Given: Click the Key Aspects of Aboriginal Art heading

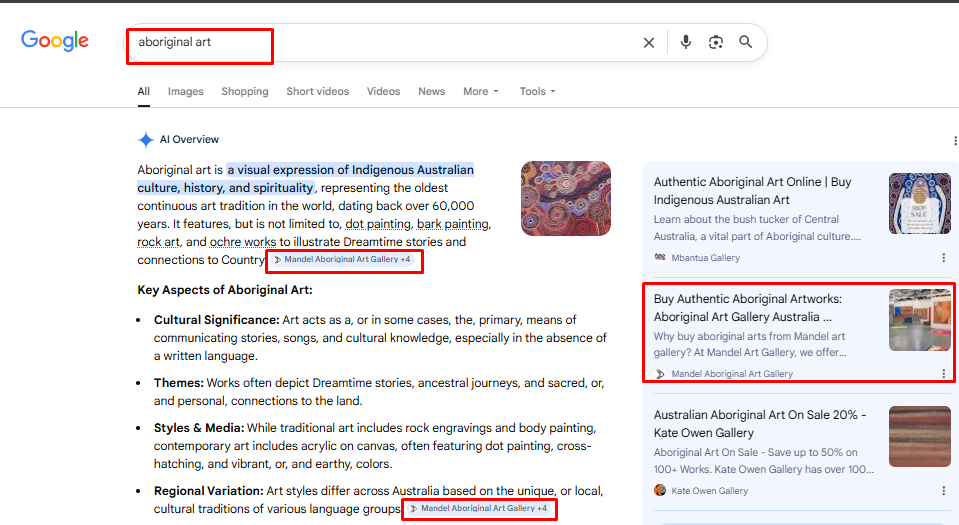Looking at the screenshot, I should click(224, 290).
